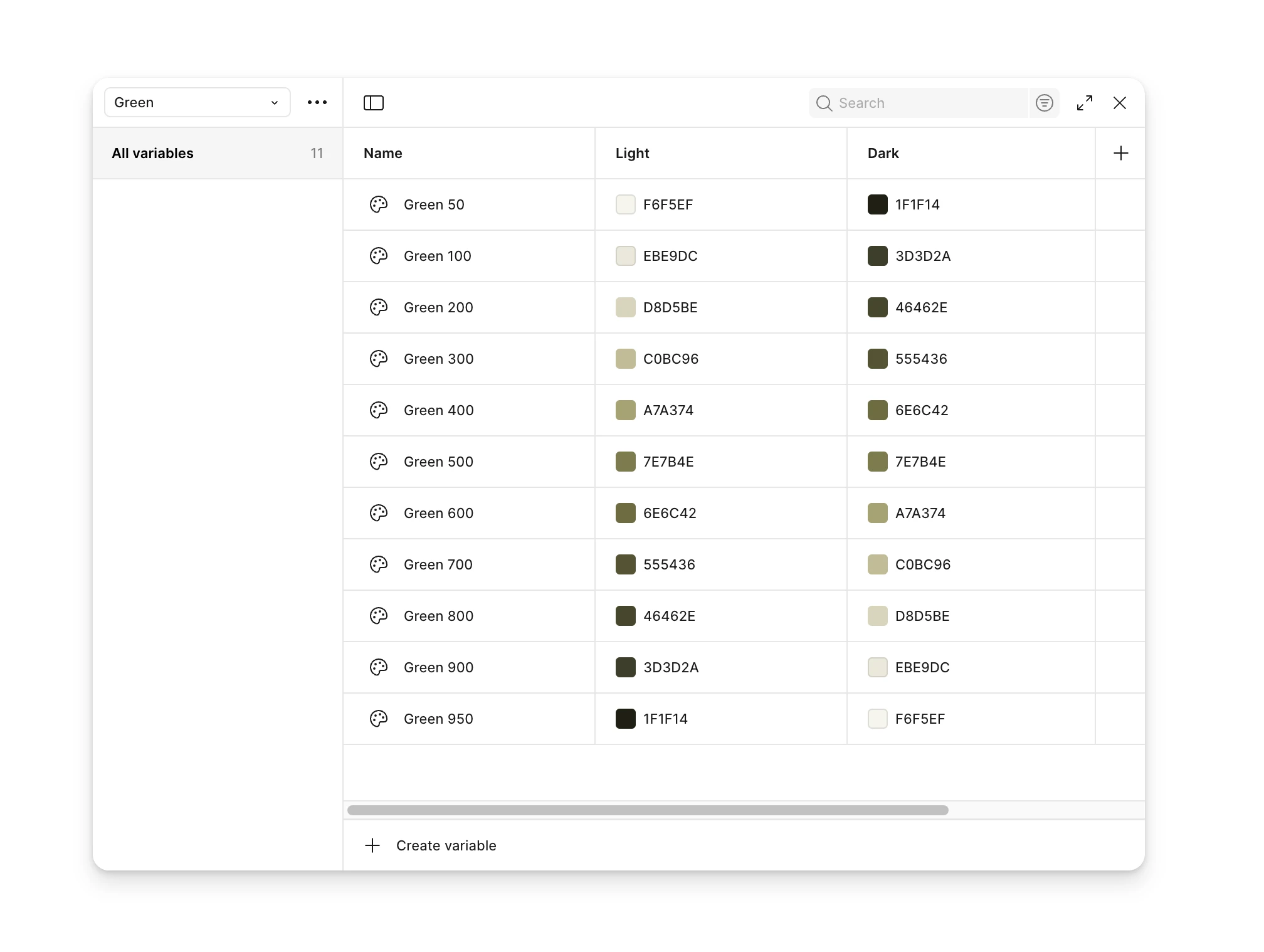1264x952 pixels.
Task: Click the Light mode column header
Action: [632, 153]
